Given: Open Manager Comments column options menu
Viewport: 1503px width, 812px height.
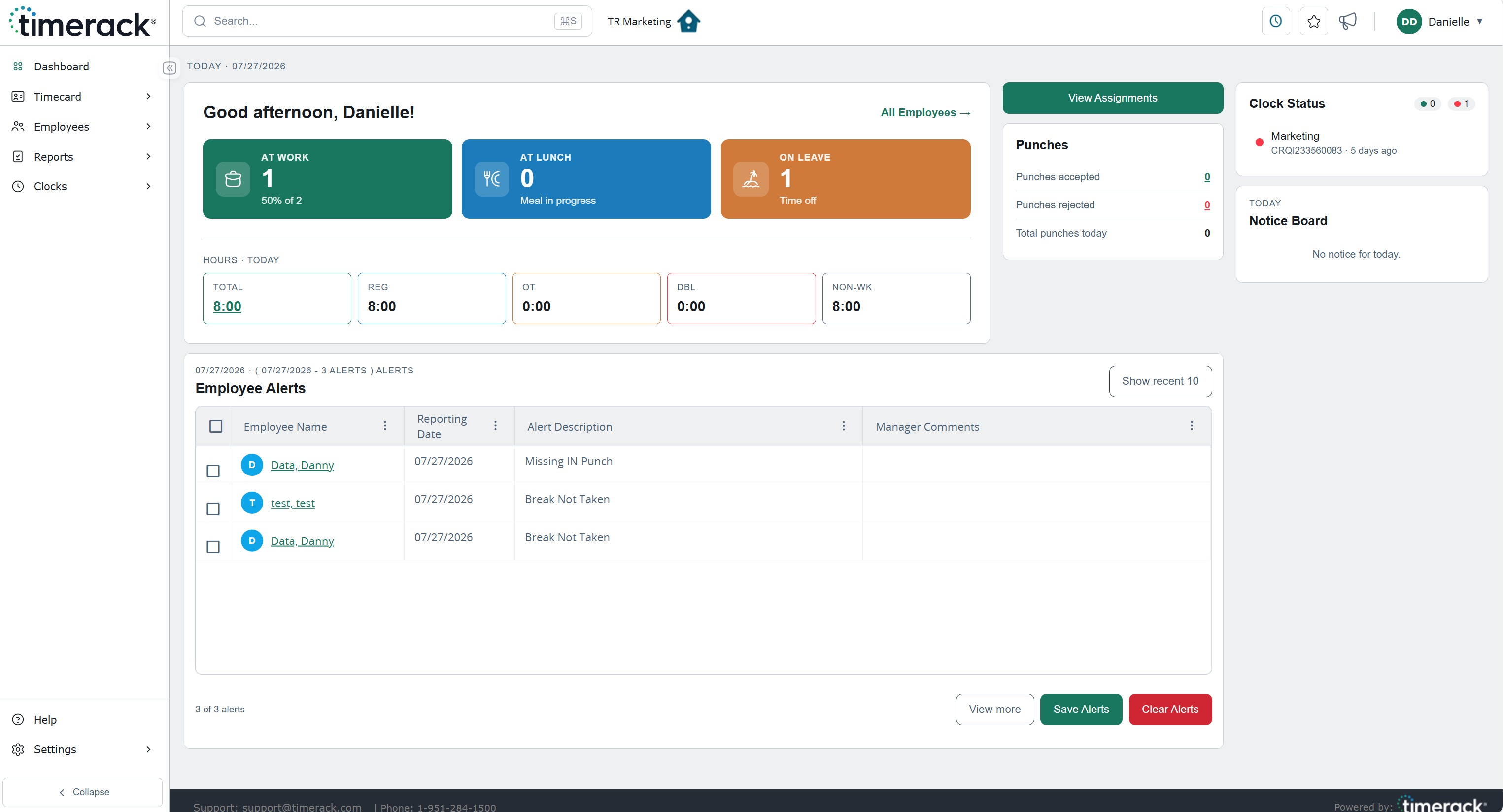Looking at the screenshot, I should click(x=1192, y=426).
